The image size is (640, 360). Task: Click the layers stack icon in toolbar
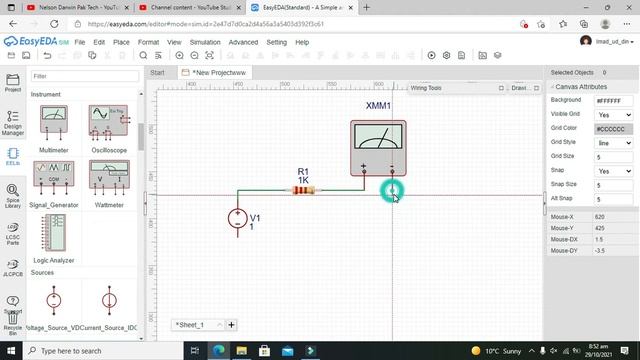coord(498,55)
